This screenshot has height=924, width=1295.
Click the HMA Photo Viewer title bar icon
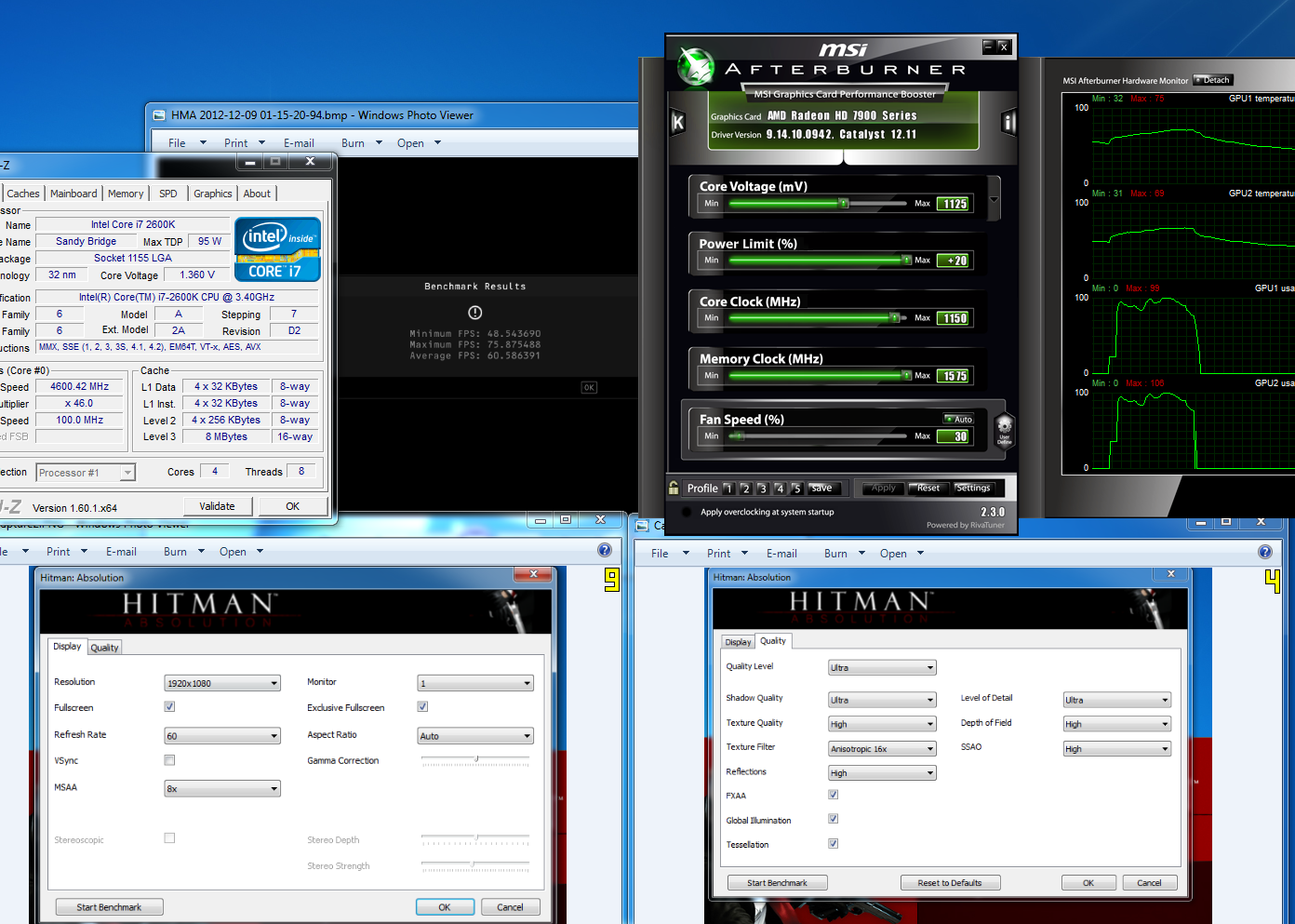(158, 115)
